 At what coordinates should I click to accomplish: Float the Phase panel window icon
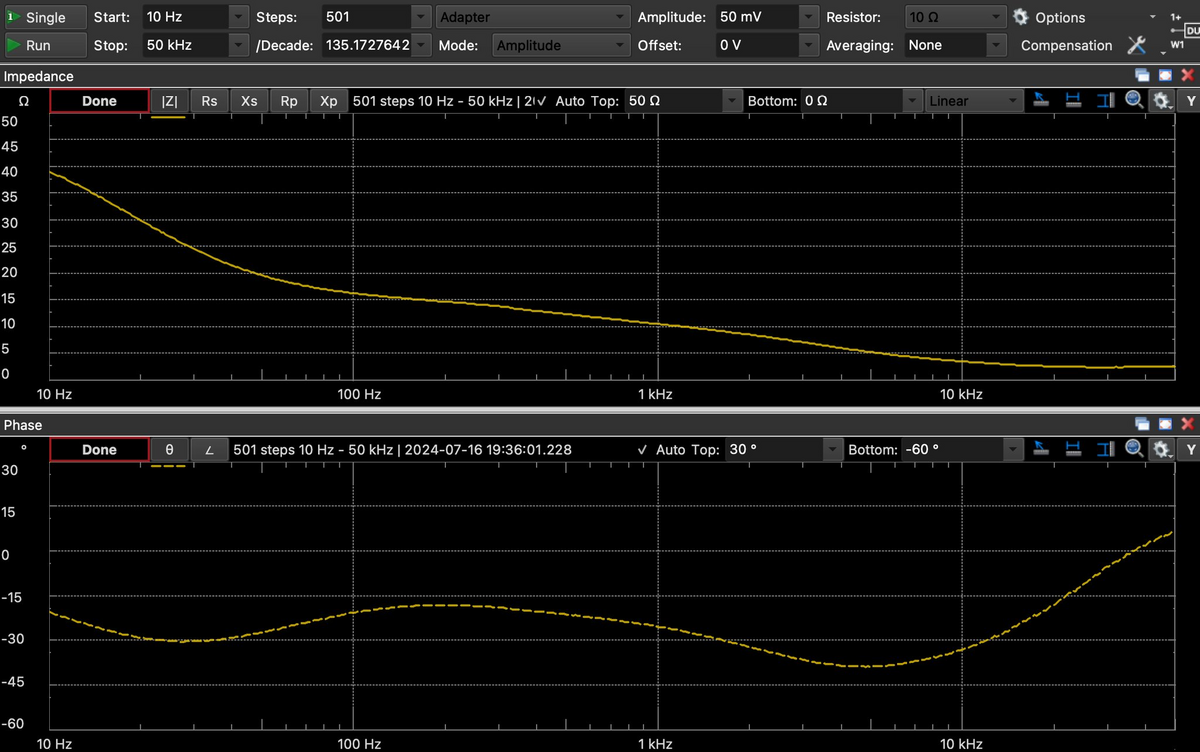point(1142,424)
